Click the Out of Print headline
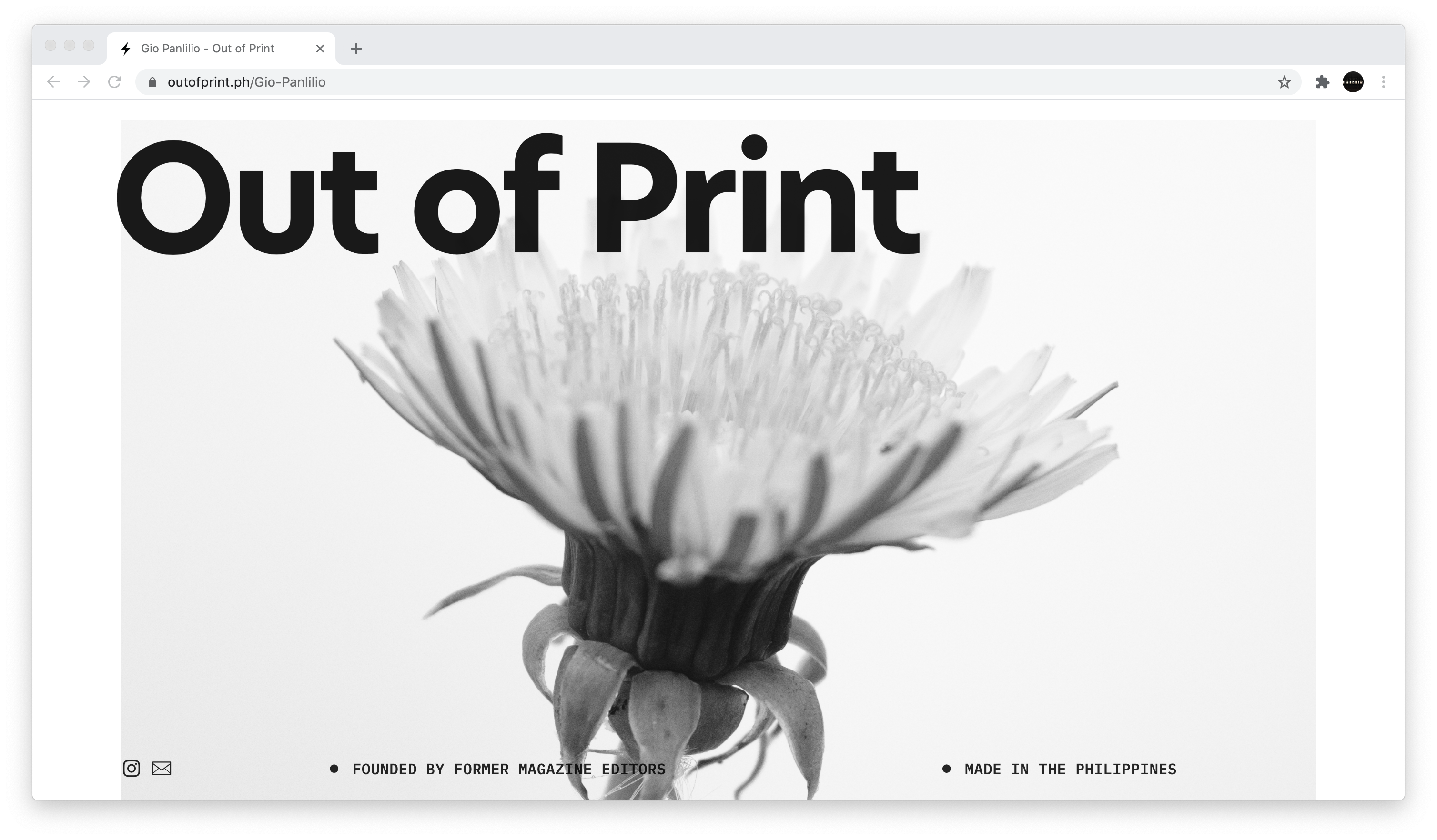This screenshot has width=1437, height=840. click(516, 197)
